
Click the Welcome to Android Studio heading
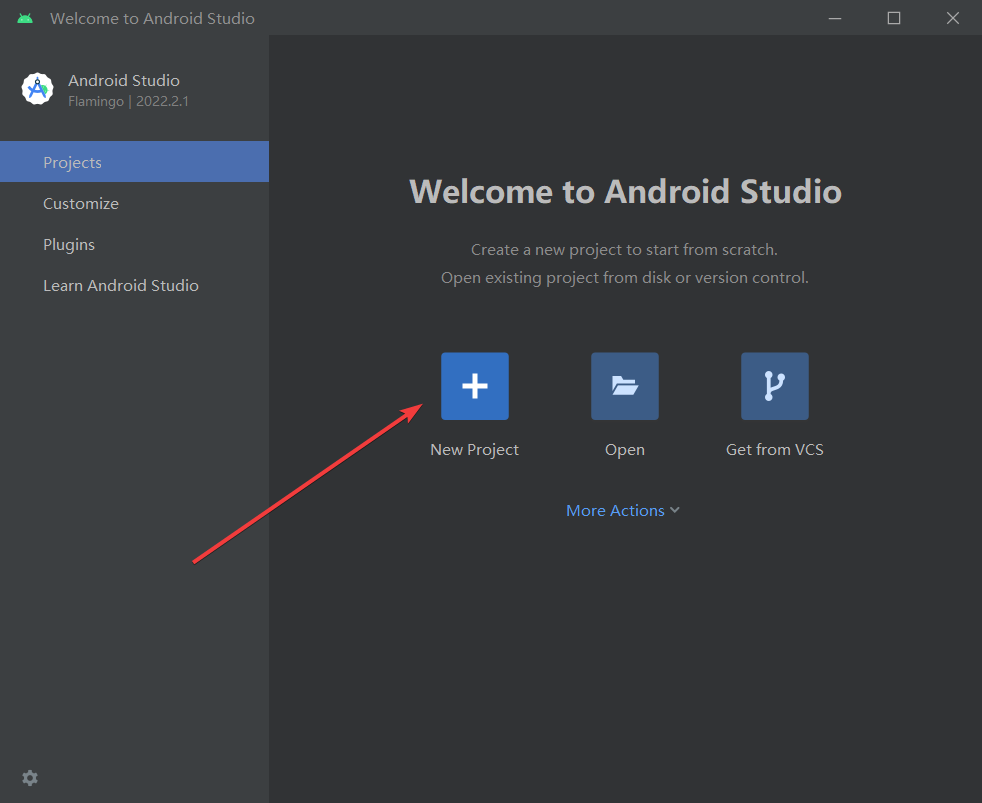[625, 191]
